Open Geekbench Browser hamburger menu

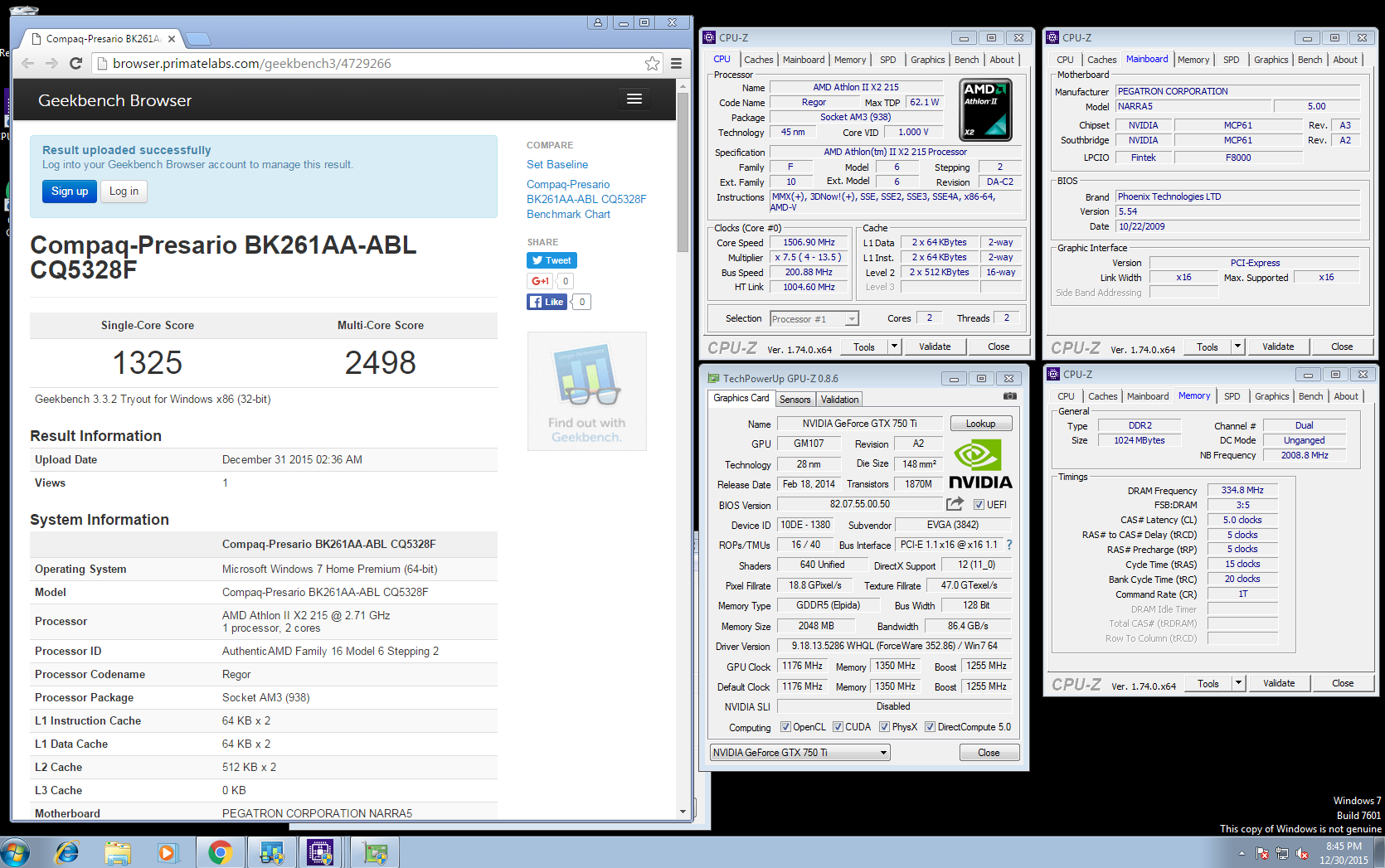[x=634, y=99]
